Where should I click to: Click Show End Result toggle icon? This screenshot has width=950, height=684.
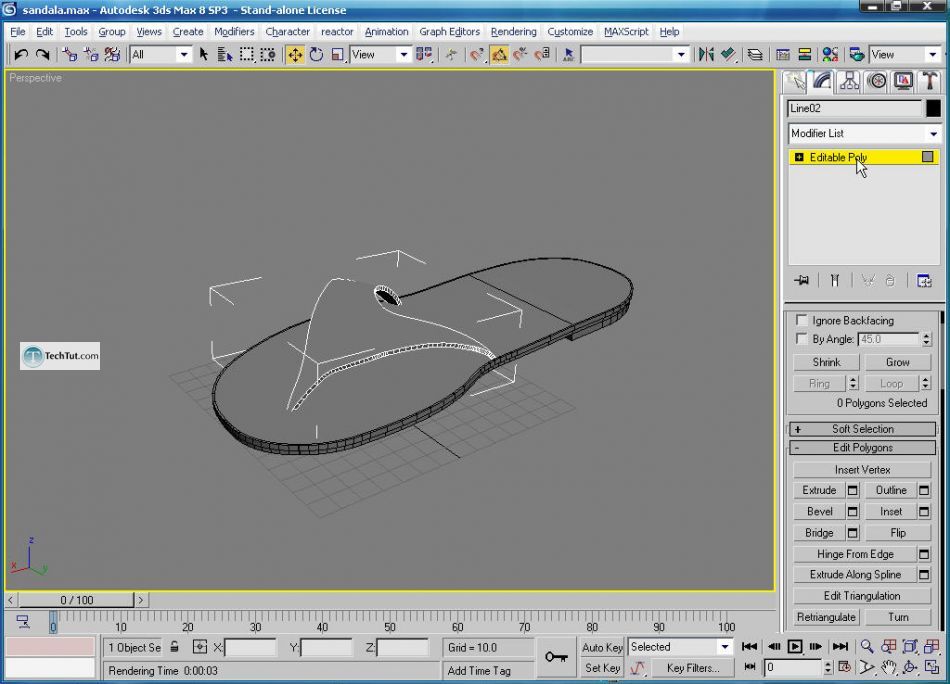835,281
